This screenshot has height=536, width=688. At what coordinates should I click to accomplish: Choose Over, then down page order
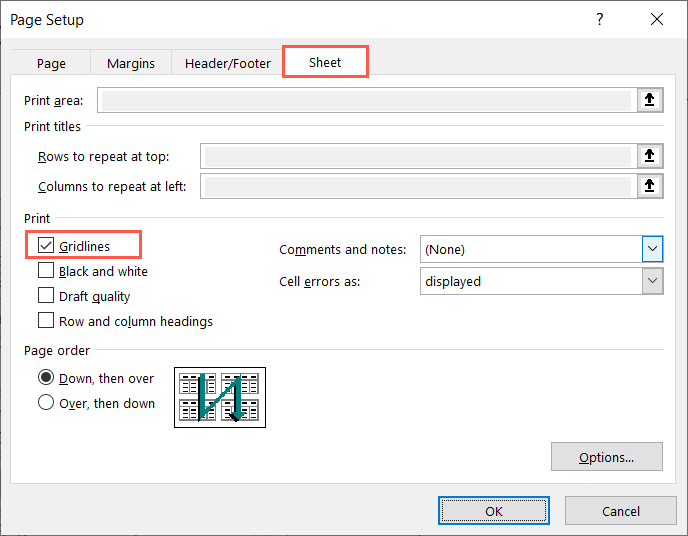pyautogui.click(x=46, y=403)
